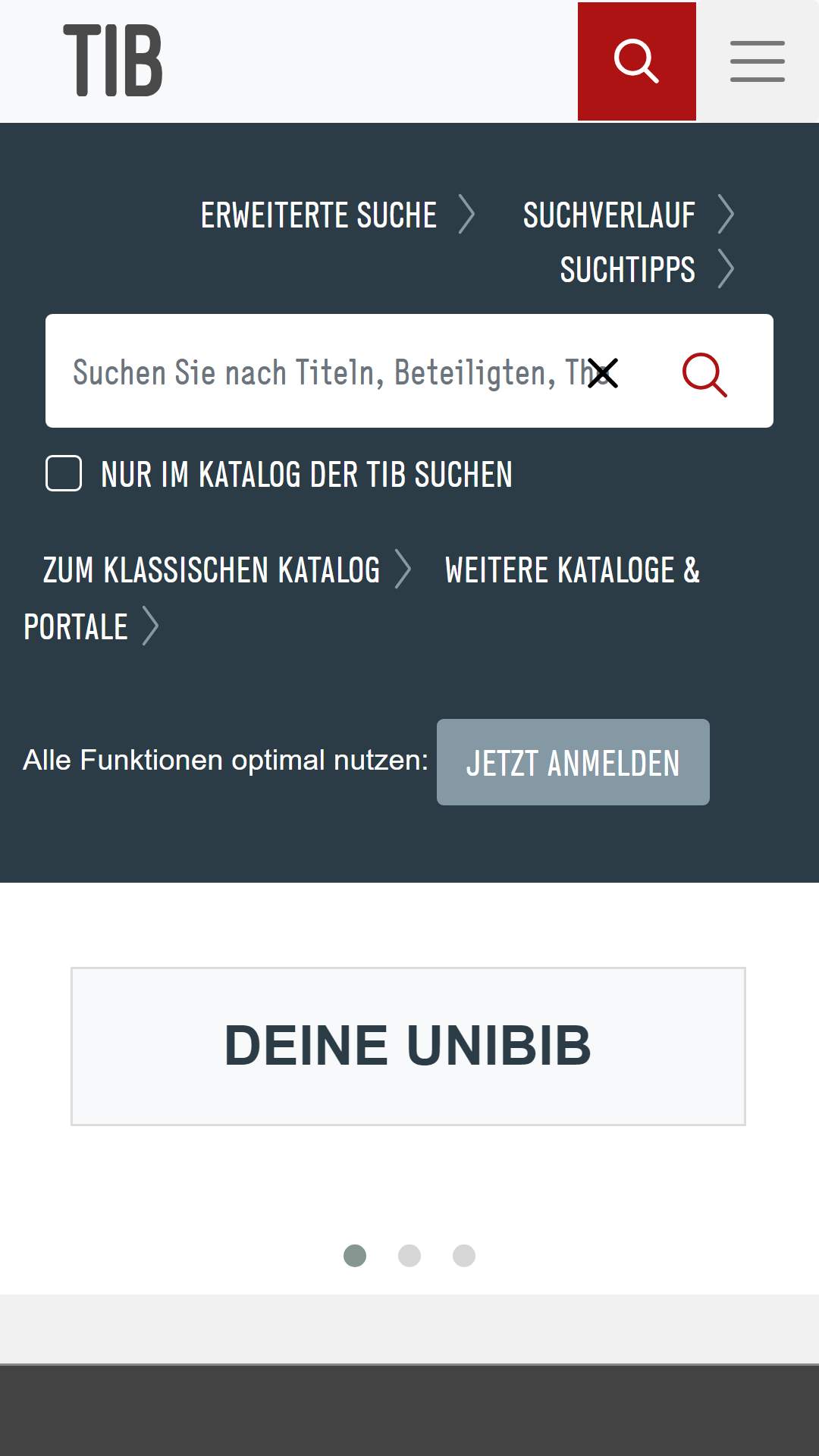Open Weitere Kataloge & Portale
The image size is (819, 1456).
(362, 598)
